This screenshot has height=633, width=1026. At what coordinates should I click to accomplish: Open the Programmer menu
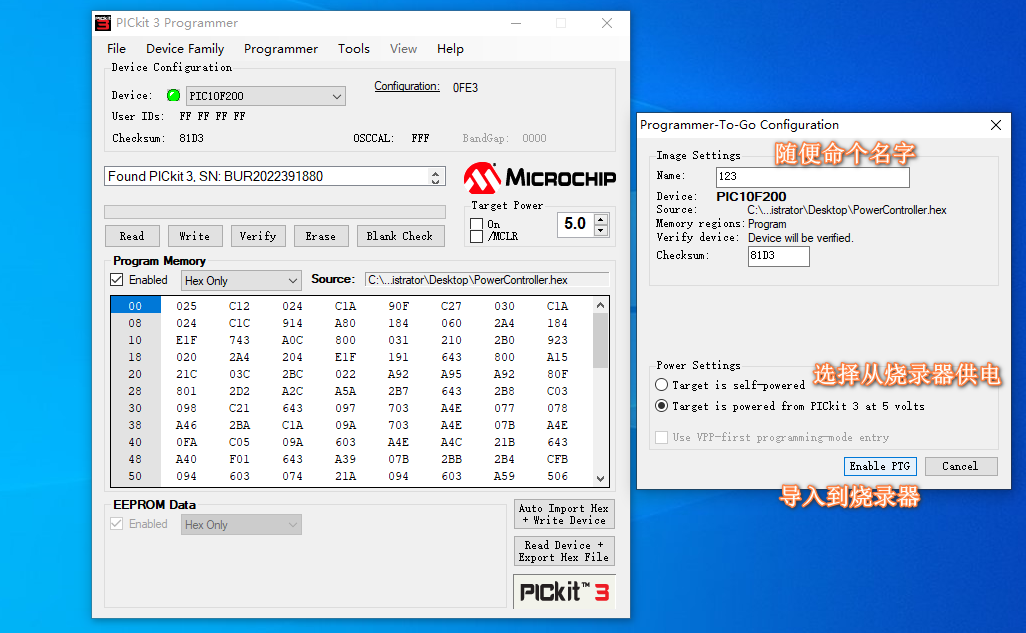281,48
